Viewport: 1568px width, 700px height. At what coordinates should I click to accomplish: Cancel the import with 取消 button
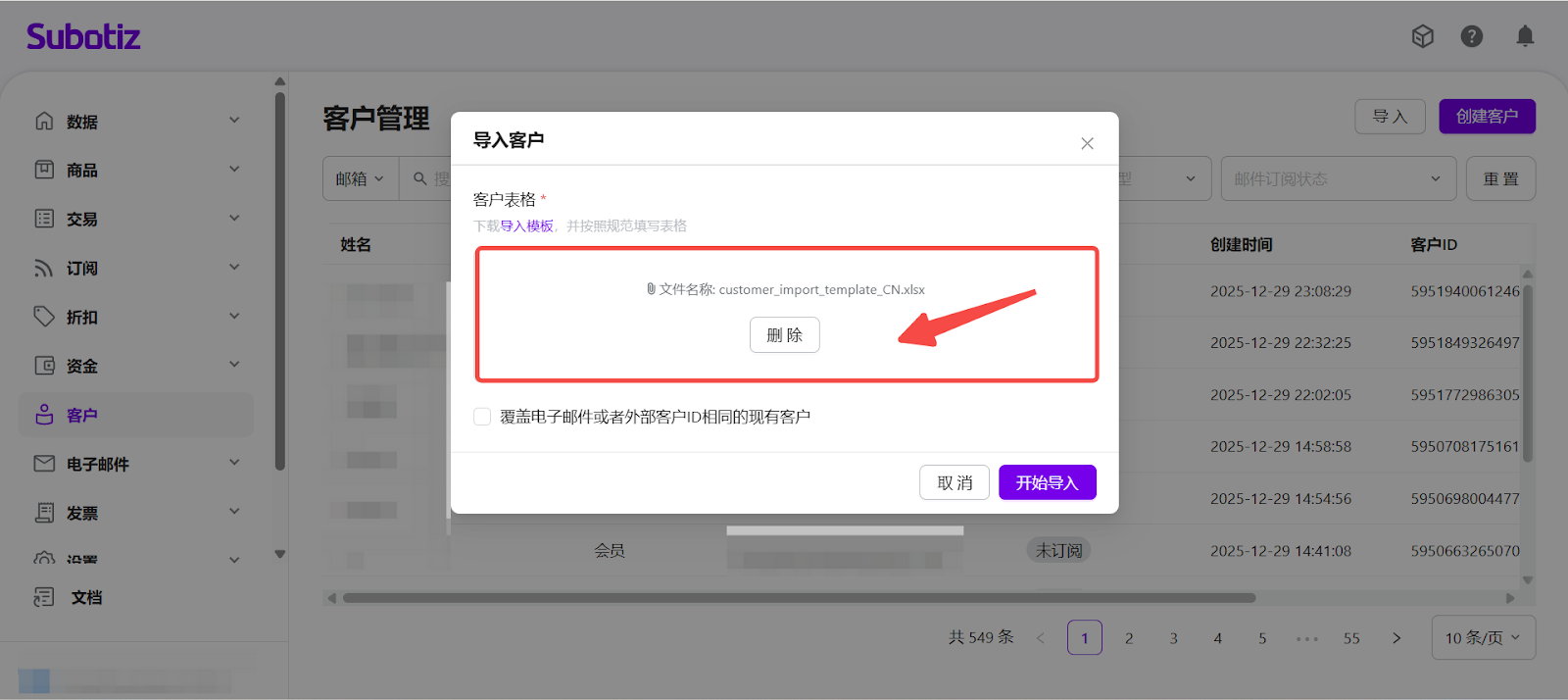coord(954,482)
